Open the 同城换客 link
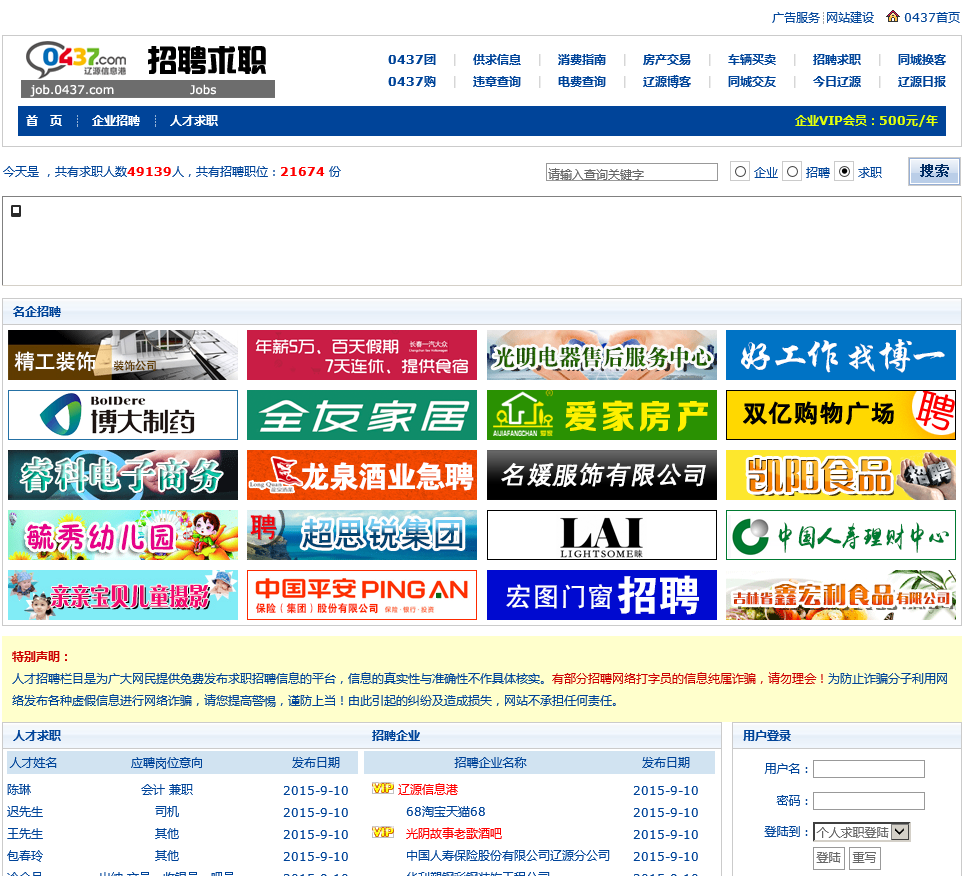Screen dimensions: 964x876 [x=922, y=60]
